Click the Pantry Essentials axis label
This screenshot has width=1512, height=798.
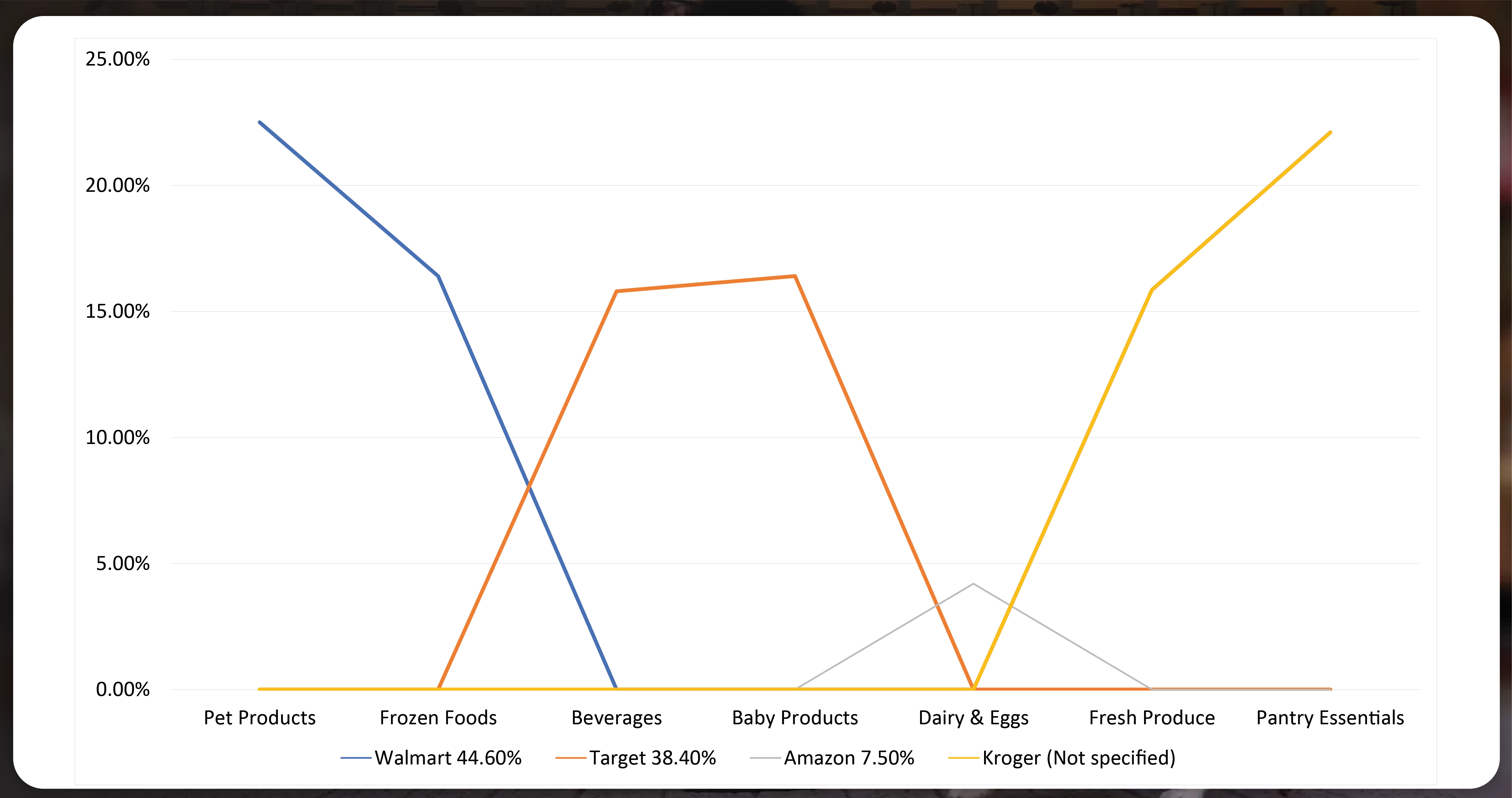pos(1330,718)
